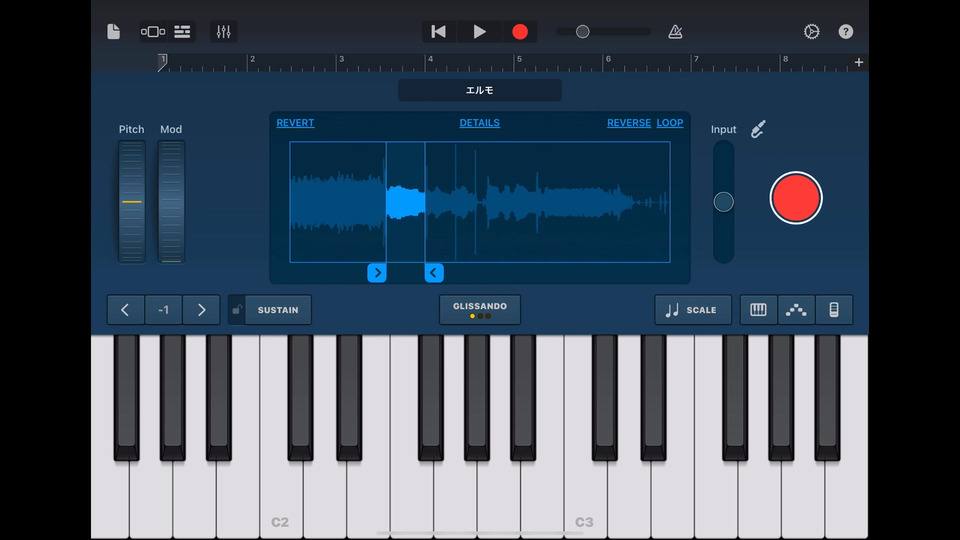Toggle REVERSE playback of the sample
The width and height of the screenshot is (960, 540).
629,122
